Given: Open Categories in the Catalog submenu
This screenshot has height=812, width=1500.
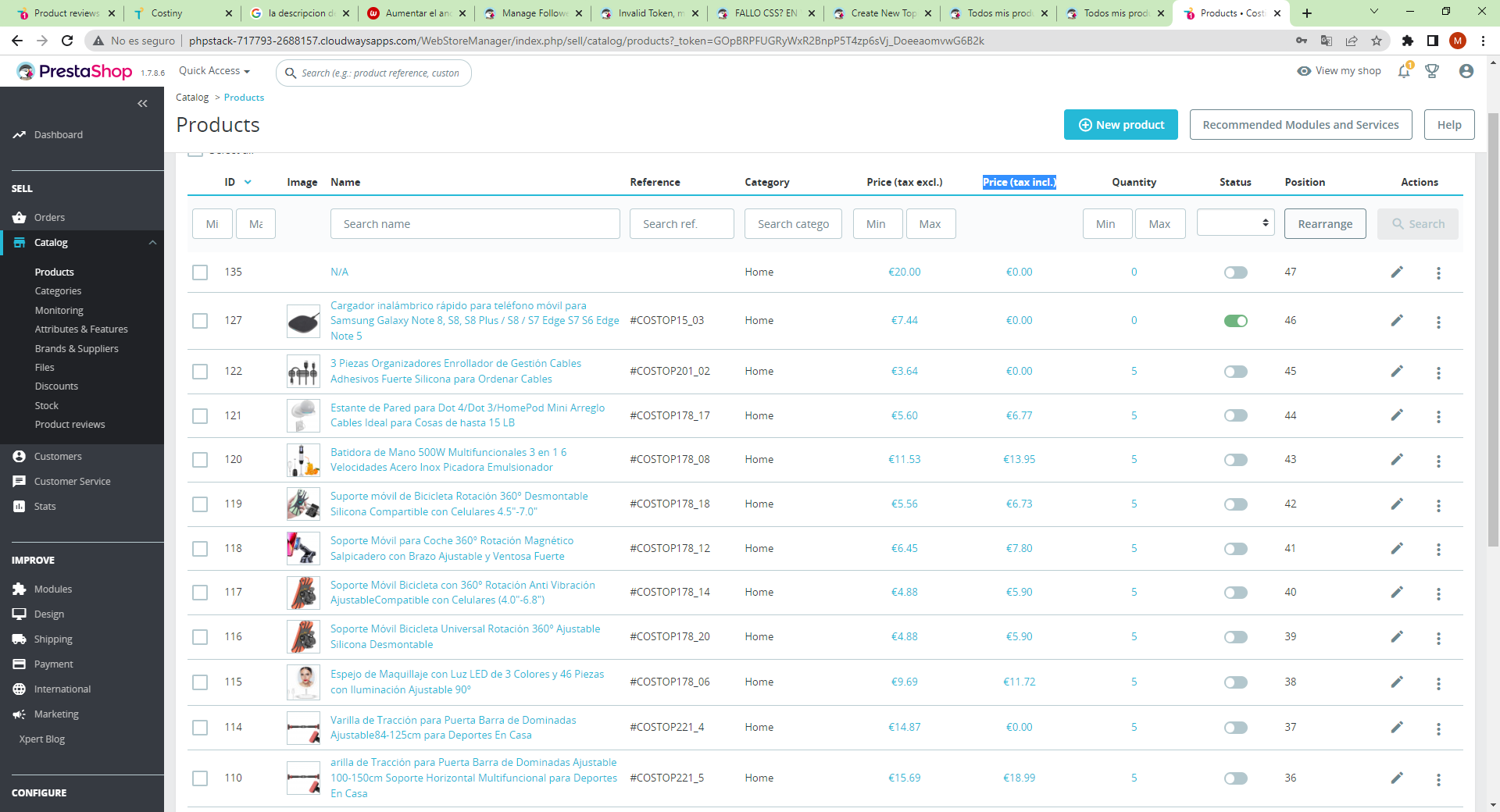Looking at the screenshot, I should tap(58, 291).
